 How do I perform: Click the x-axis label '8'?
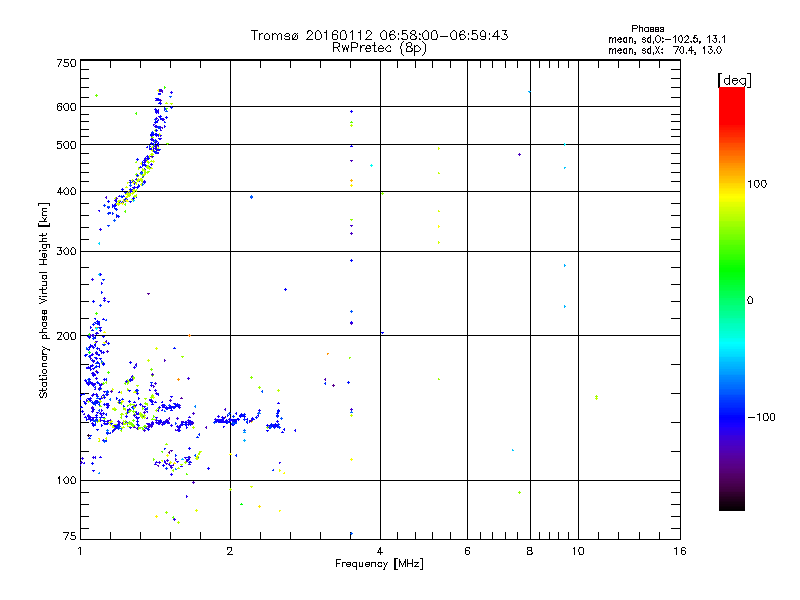point(530,551)
